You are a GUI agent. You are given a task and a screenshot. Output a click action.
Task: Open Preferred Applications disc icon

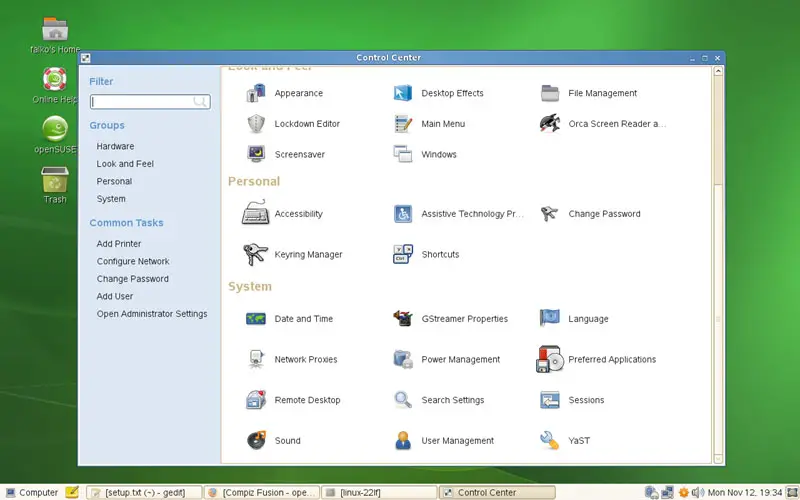[x=550, y=359]
